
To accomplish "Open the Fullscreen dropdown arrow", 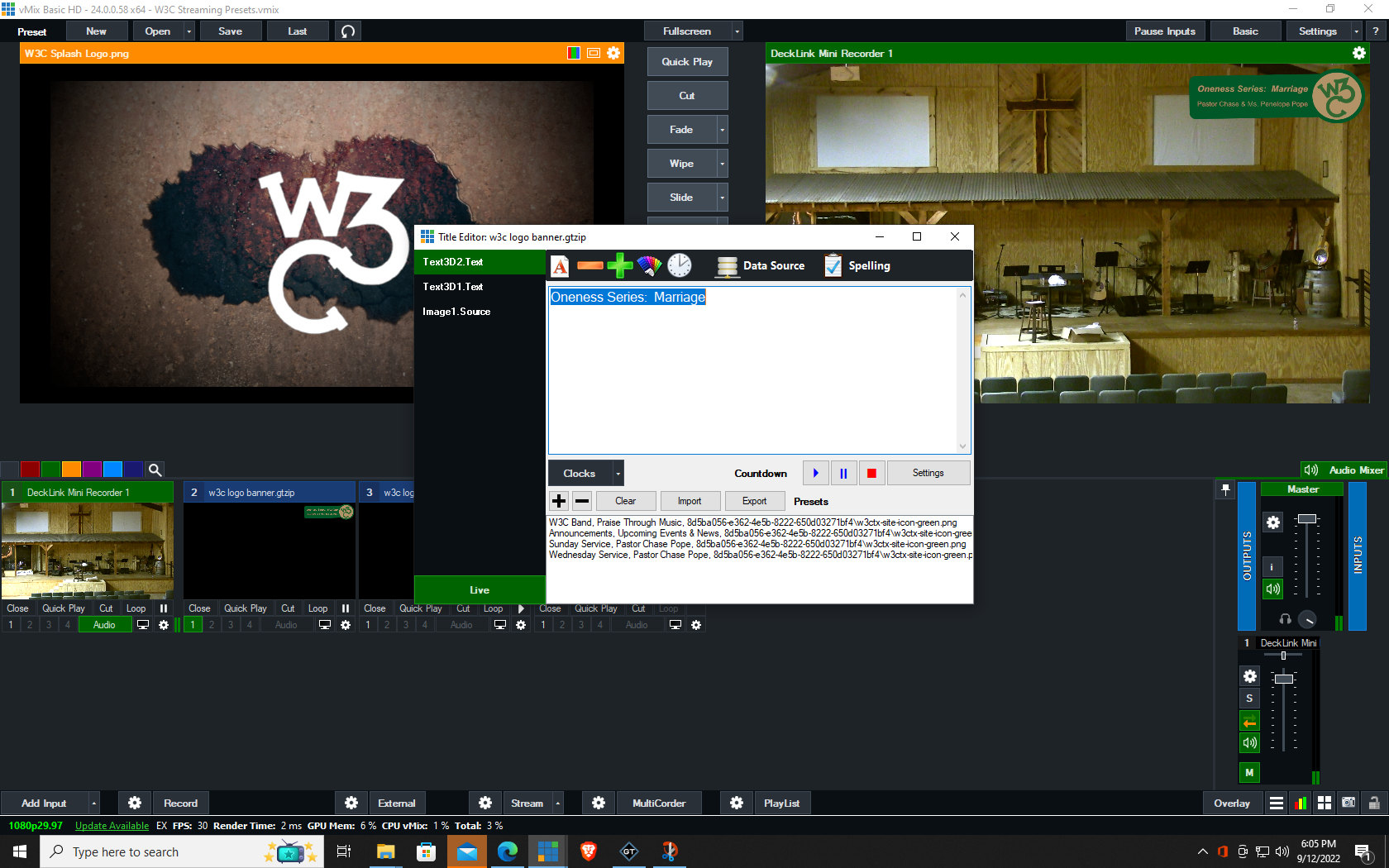I will pos(737,31).
